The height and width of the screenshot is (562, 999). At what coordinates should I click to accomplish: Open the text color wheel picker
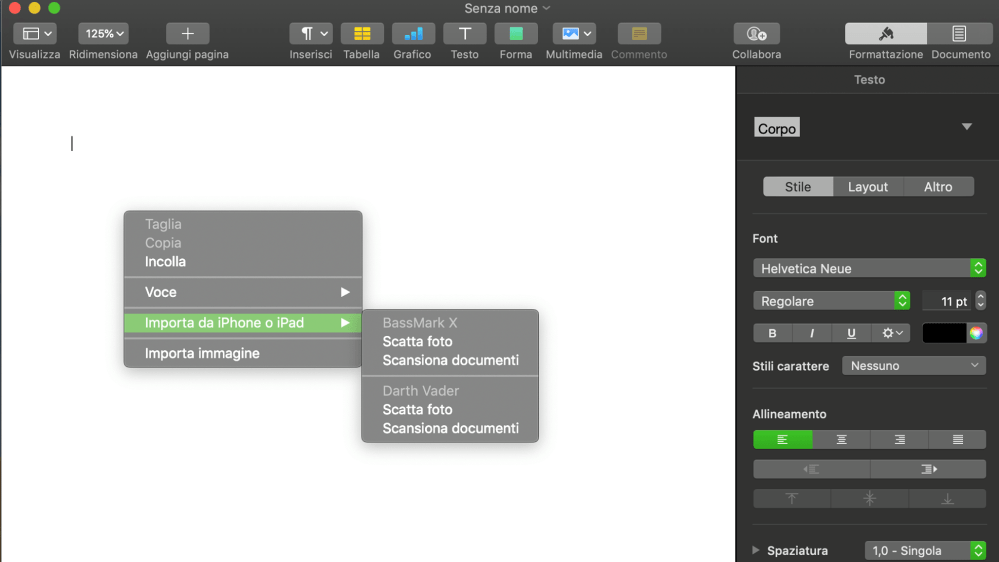pos(977,333)
